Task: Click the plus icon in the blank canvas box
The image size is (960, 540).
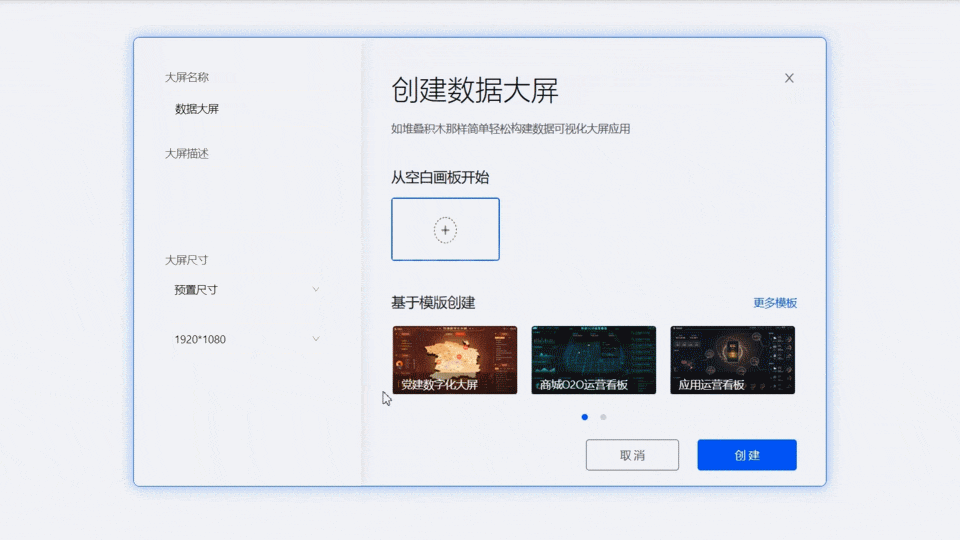Action: pyautogui.click(x=445, y=230)
